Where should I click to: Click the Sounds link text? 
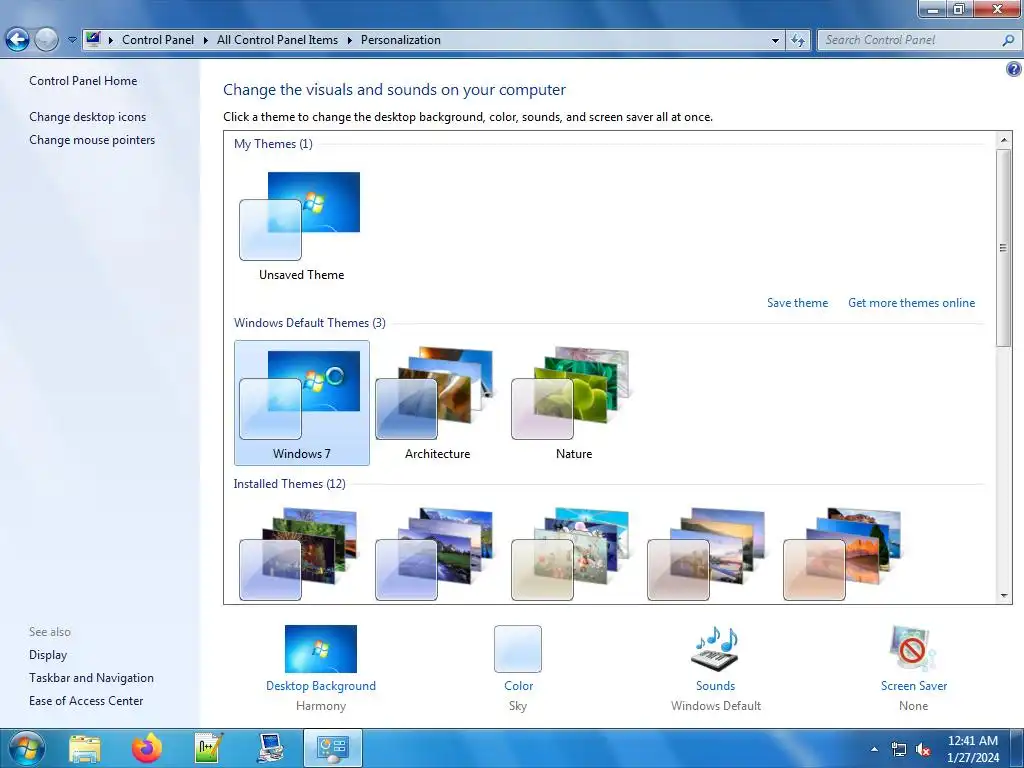point(715,686)
